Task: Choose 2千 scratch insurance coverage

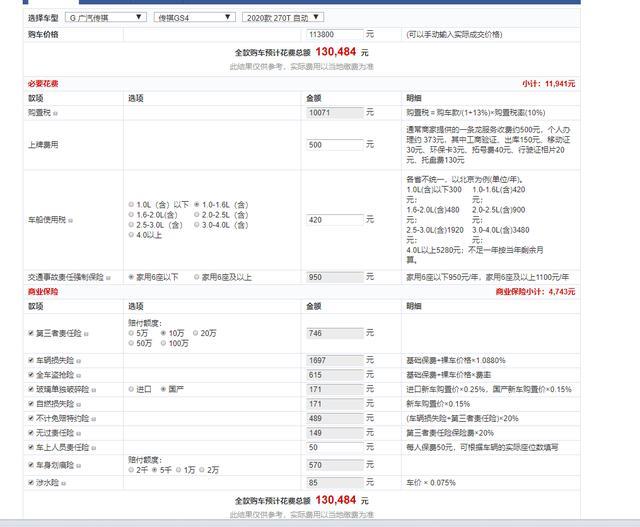Action: (x=131, y=470)
